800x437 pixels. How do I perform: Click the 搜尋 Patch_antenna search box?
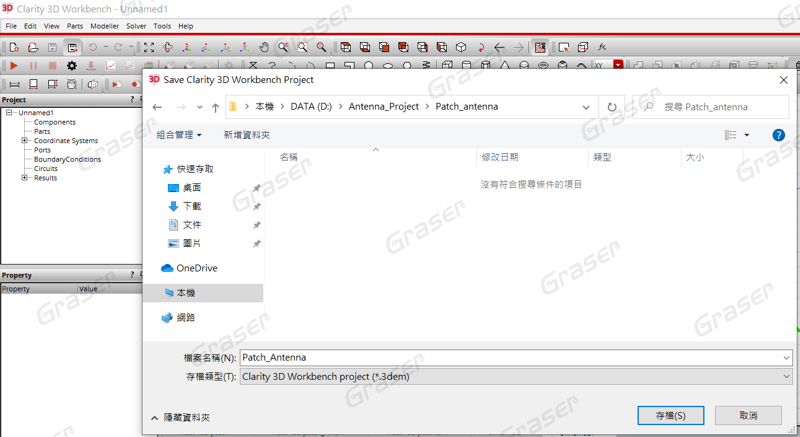pos(711,107)
